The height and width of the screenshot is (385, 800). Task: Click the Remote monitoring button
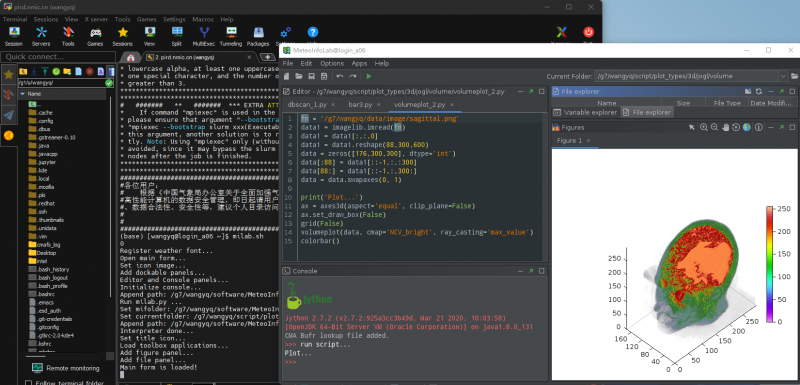tap(65, 368)
